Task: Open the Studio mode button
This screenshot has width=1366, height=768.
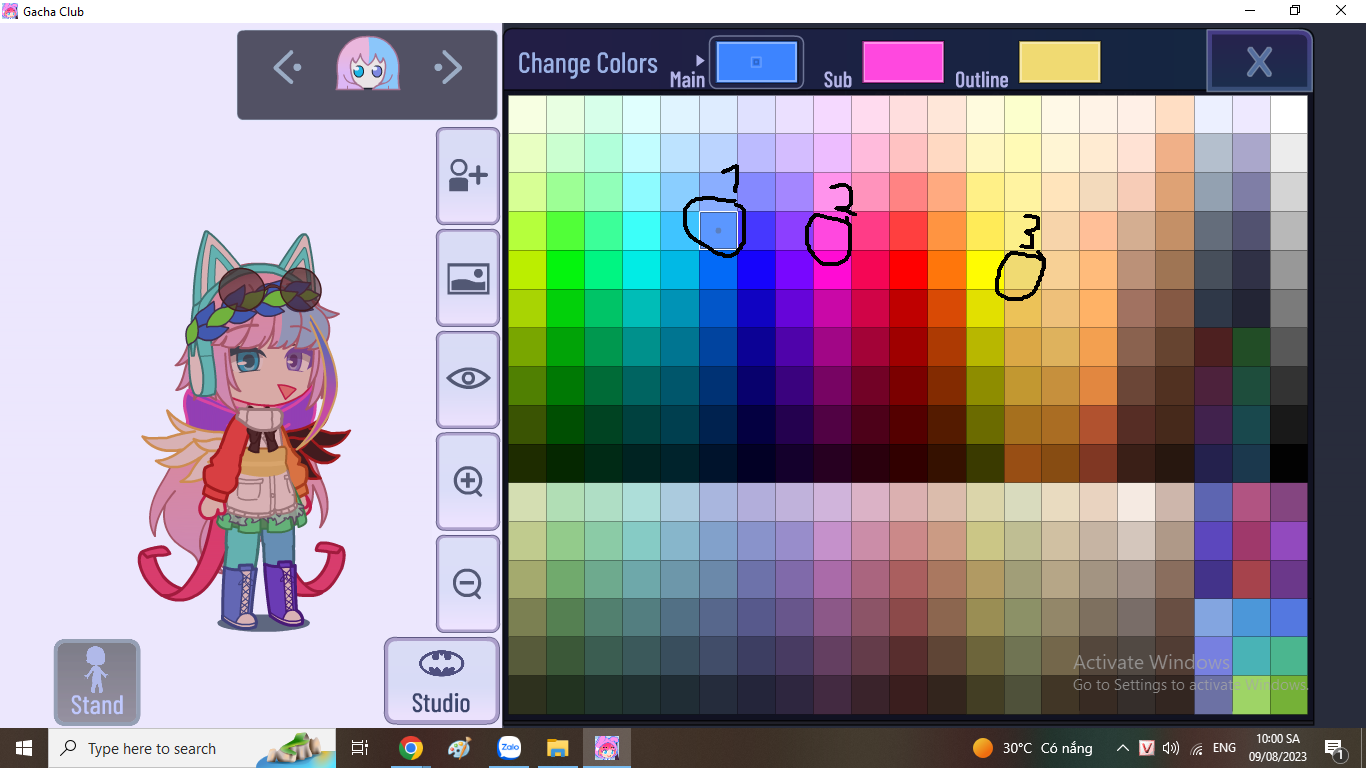Action: click(441, 681)
